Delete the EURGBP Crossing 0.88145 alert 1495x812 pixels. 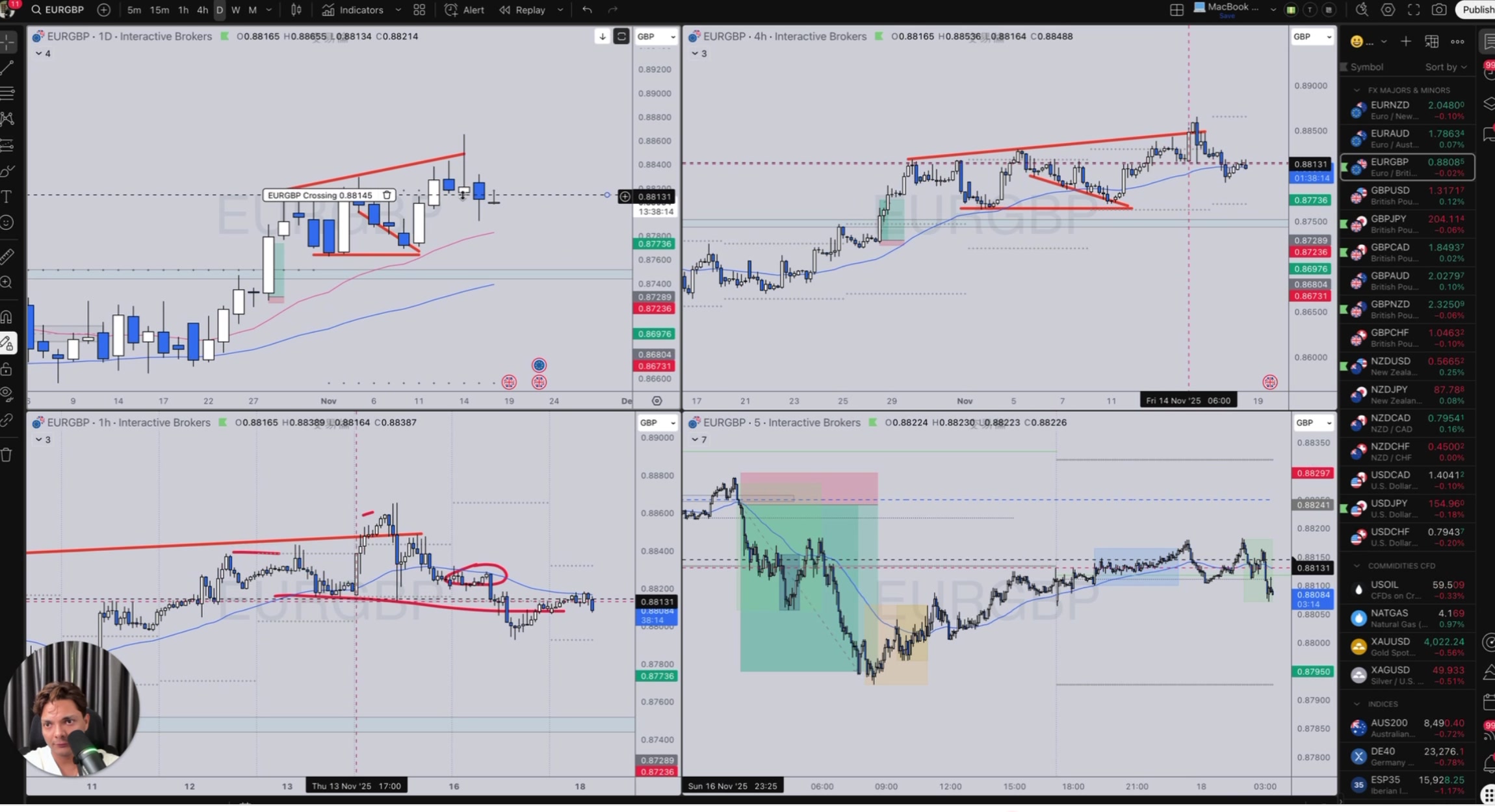[387, 195]
